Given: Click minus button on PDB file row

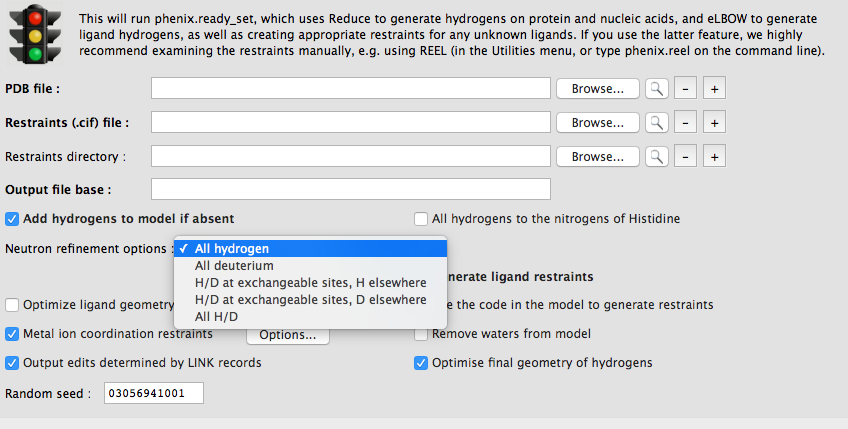Looking at the screenshot, I should point(685,89).
